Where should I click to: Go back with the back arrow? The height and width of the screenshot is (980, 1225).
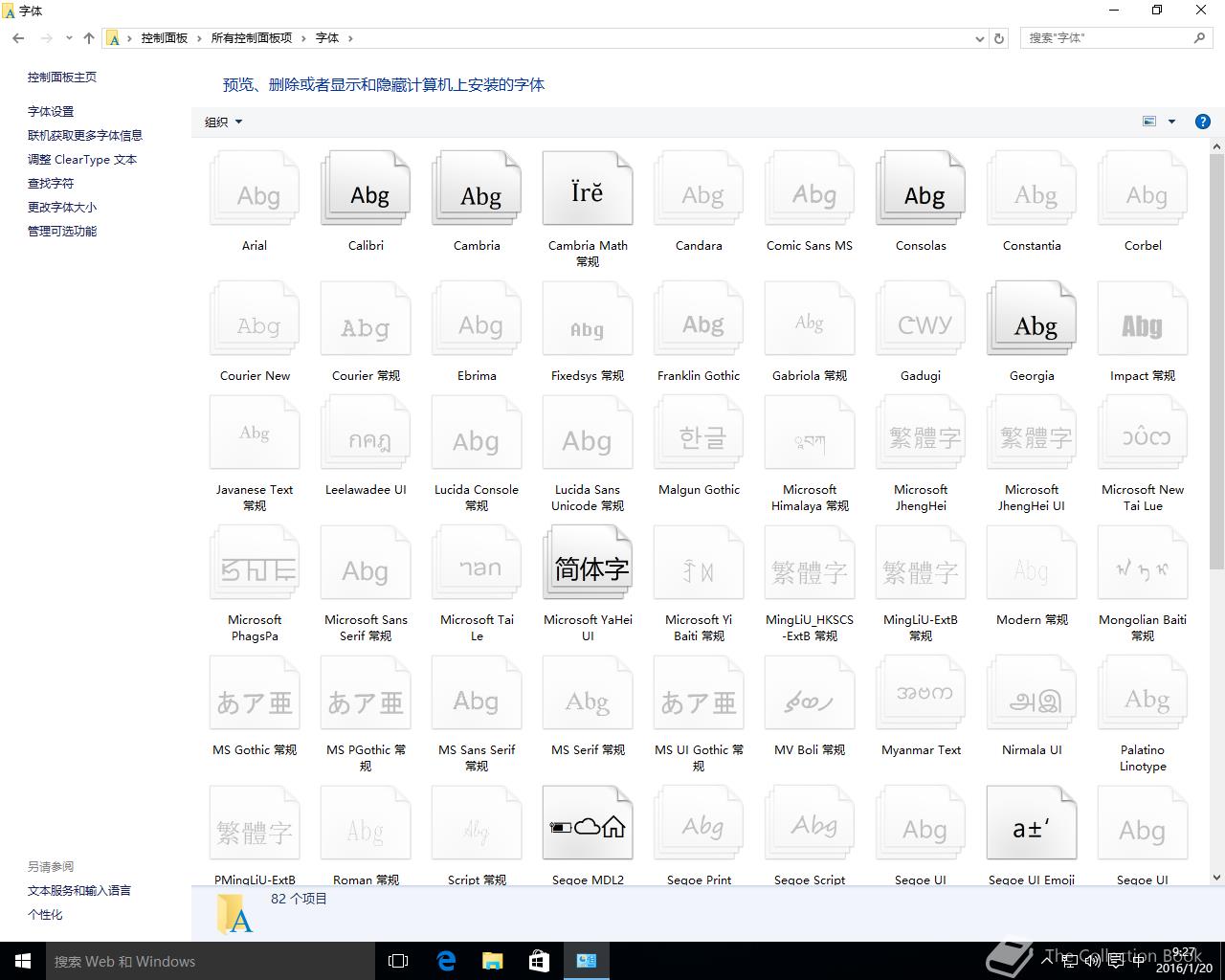[x=18, y=38]
